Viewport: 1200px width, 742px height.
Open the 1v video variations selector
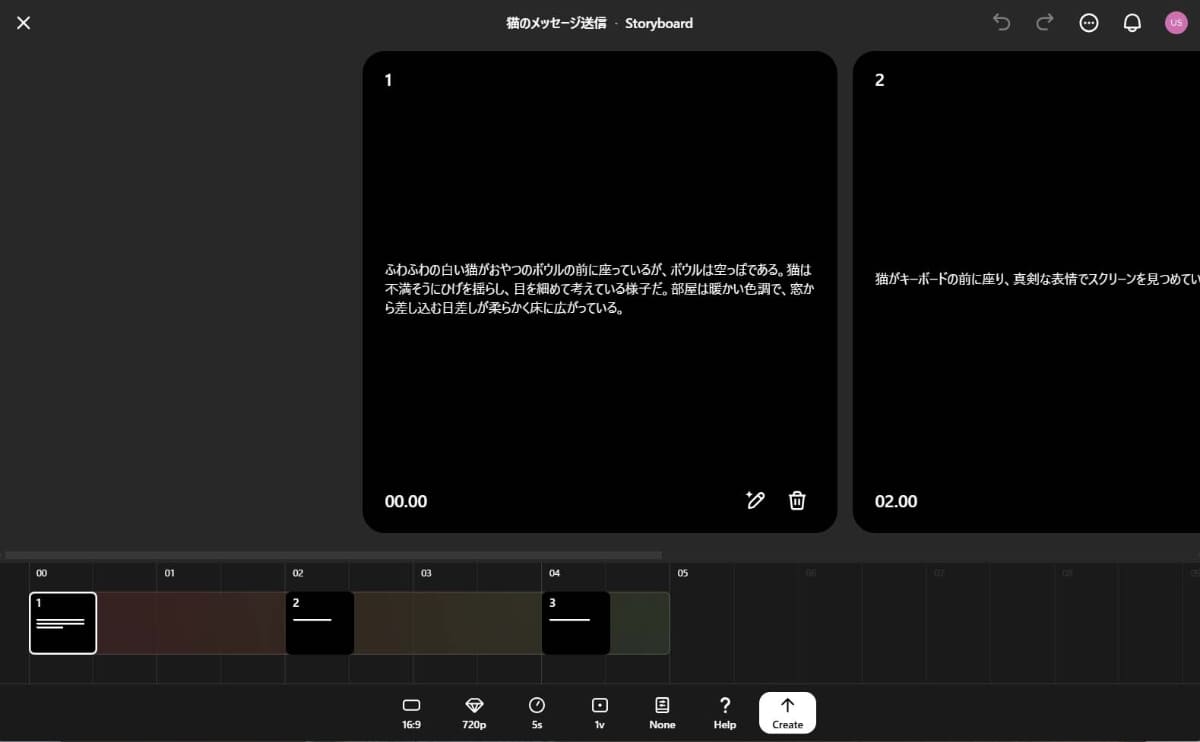click(599, 712)
